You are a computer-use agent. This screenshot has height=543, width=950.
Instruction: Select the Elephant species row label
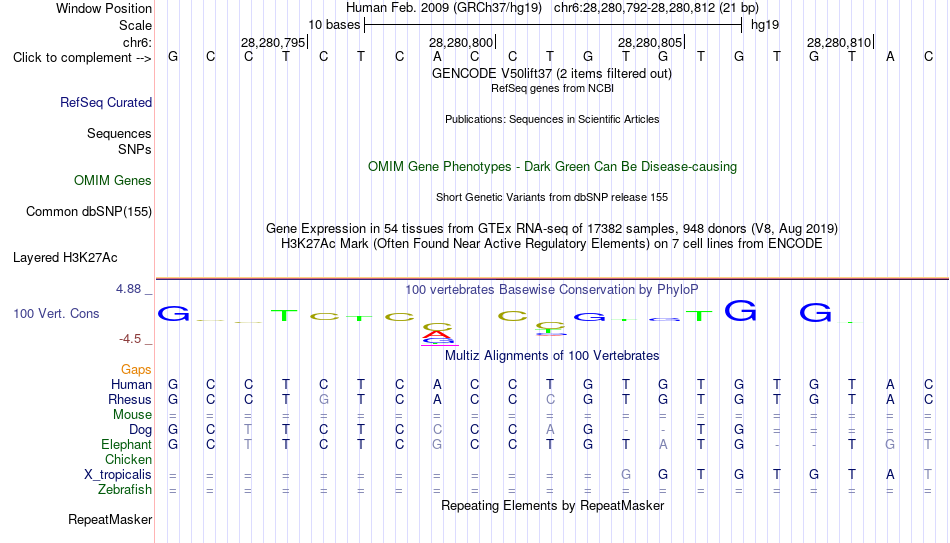pos(126,444)
